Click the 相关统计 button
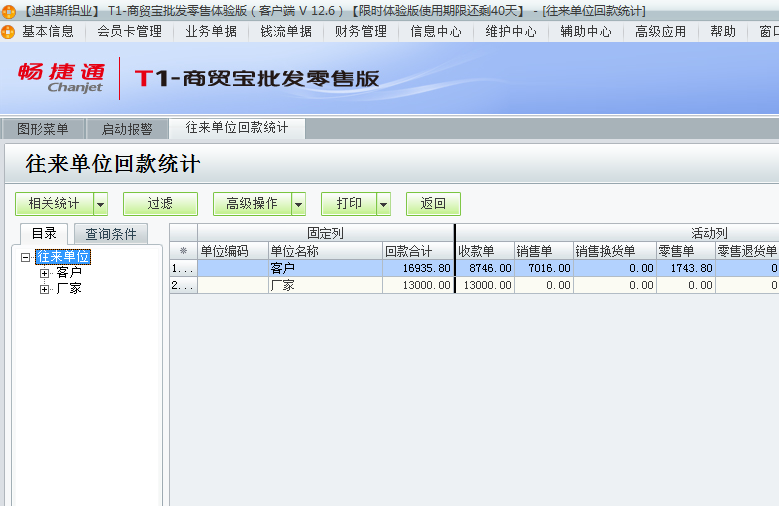 click(x=54, y=204)
